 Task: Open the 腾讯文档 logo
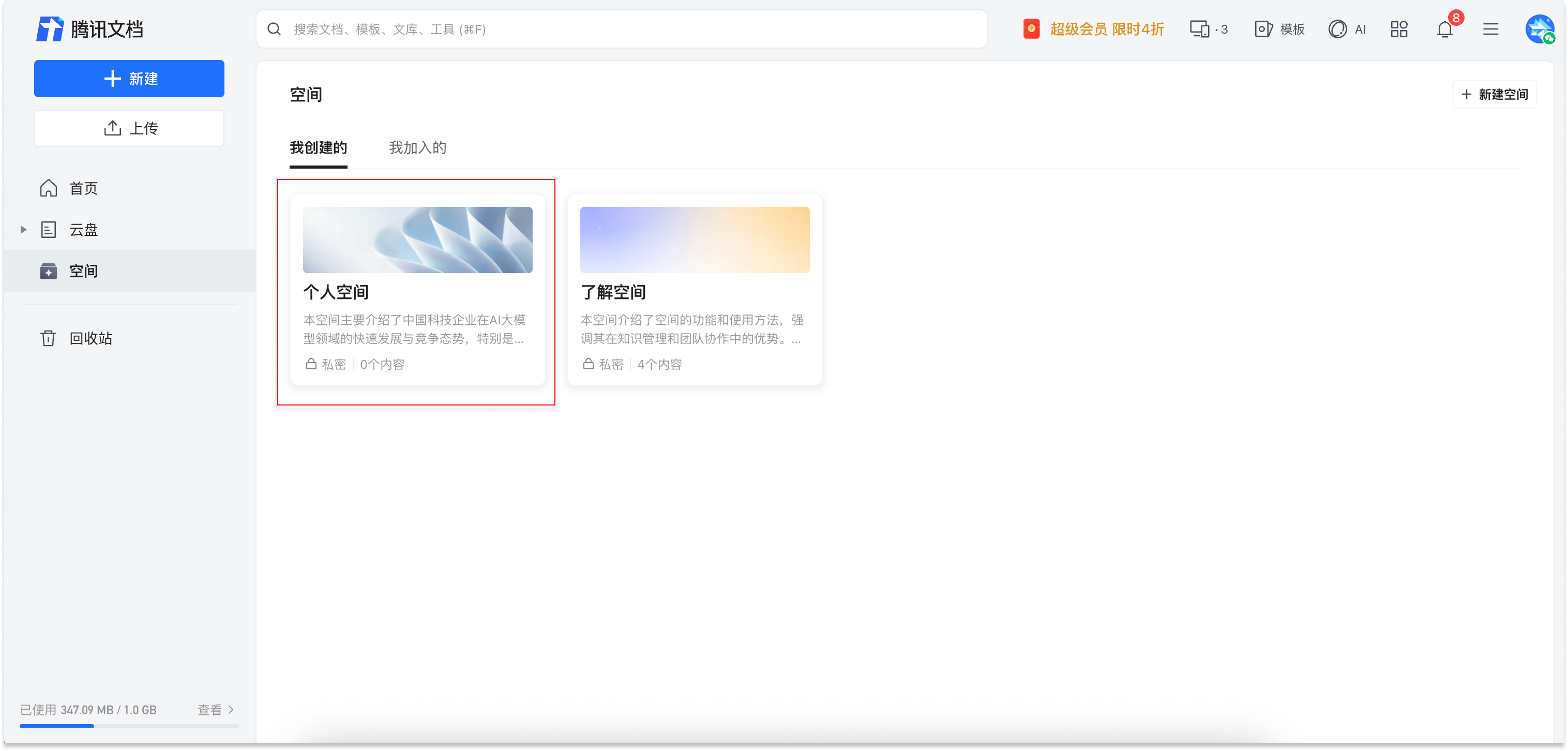[90, 28]
